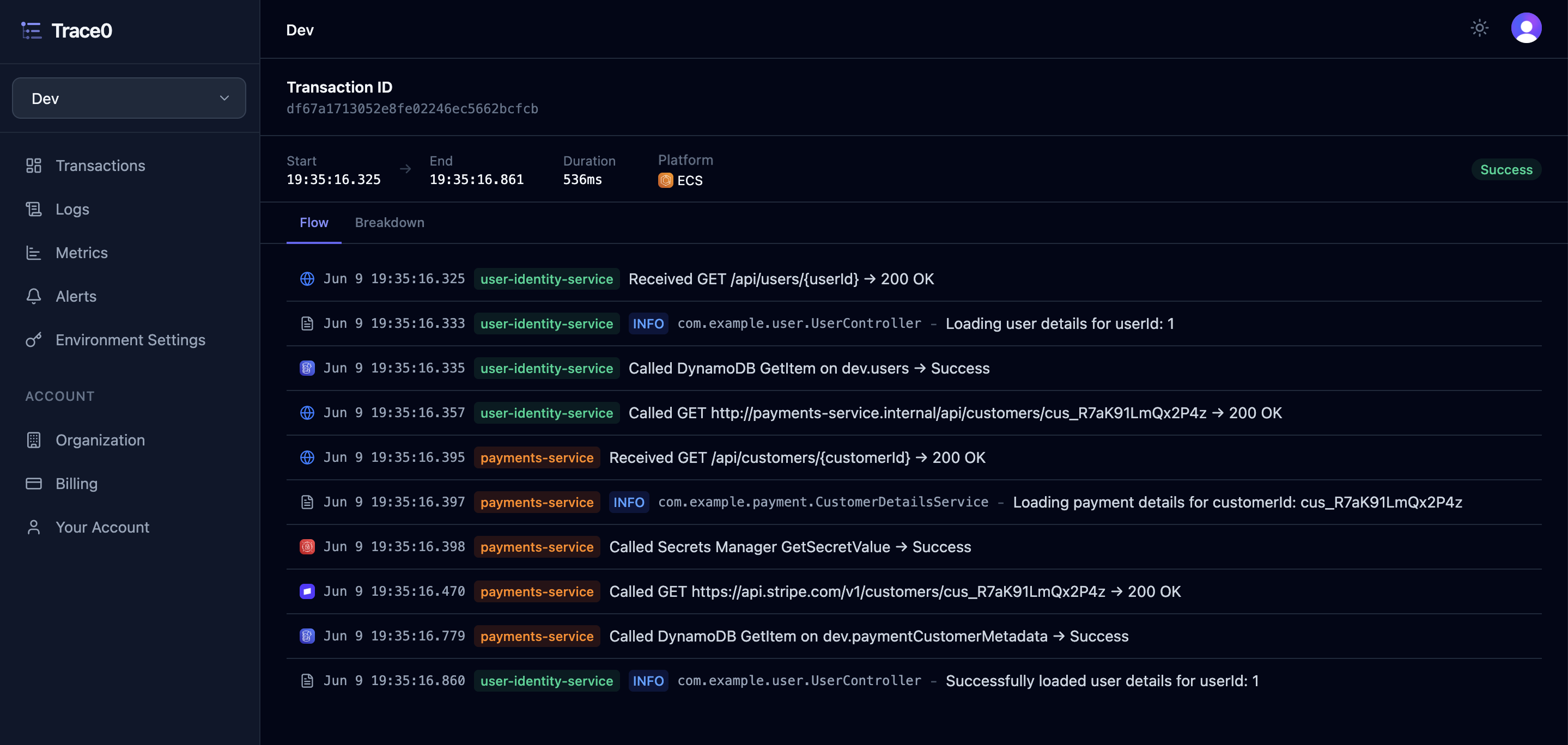Click the Secrets Manager icon on GetSecretValue row
This screenshot has height=745, width=1568.
[x=307, y=547]
